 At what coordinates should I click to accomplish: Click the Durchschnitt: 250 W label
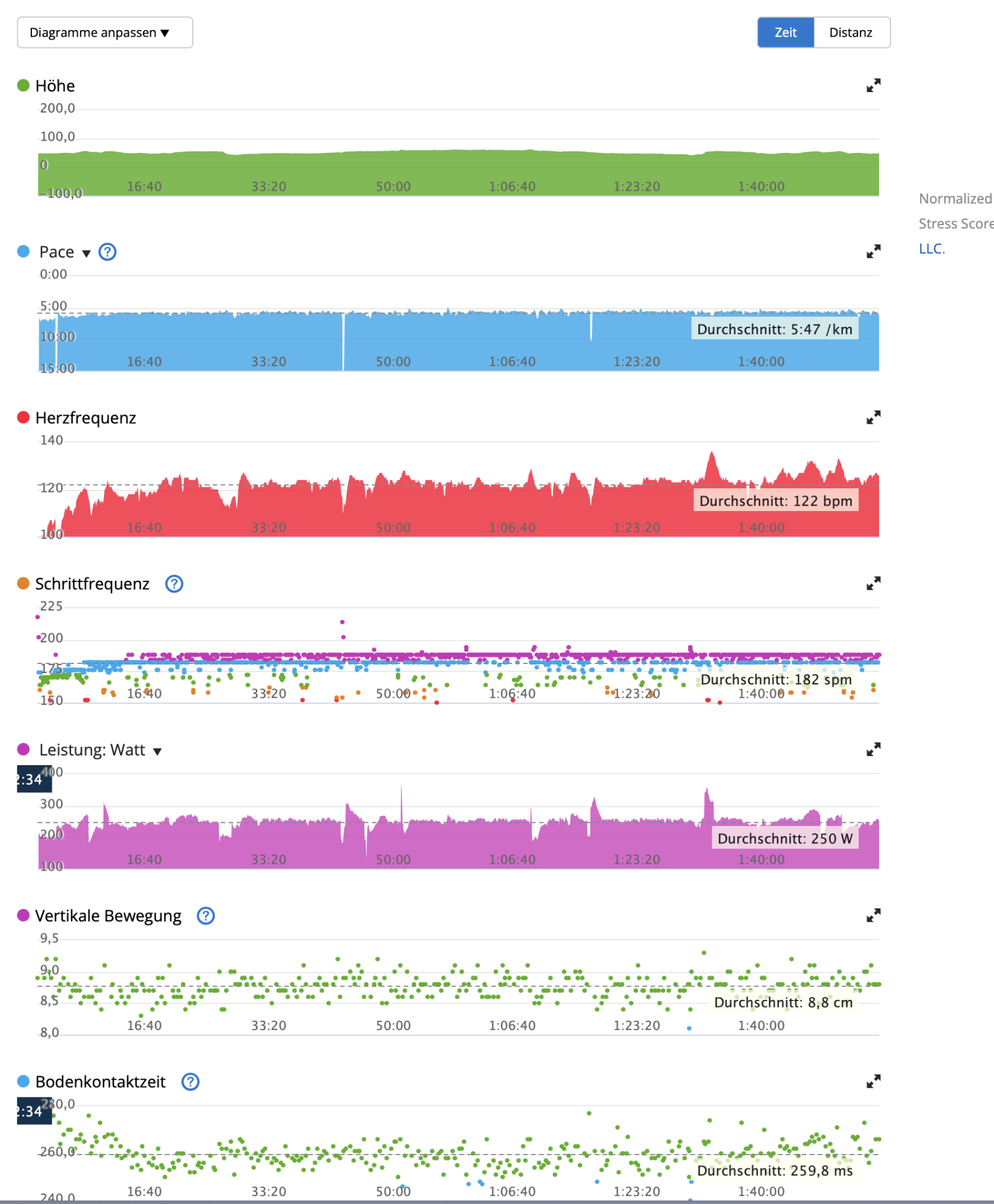[x=785, y=839]
